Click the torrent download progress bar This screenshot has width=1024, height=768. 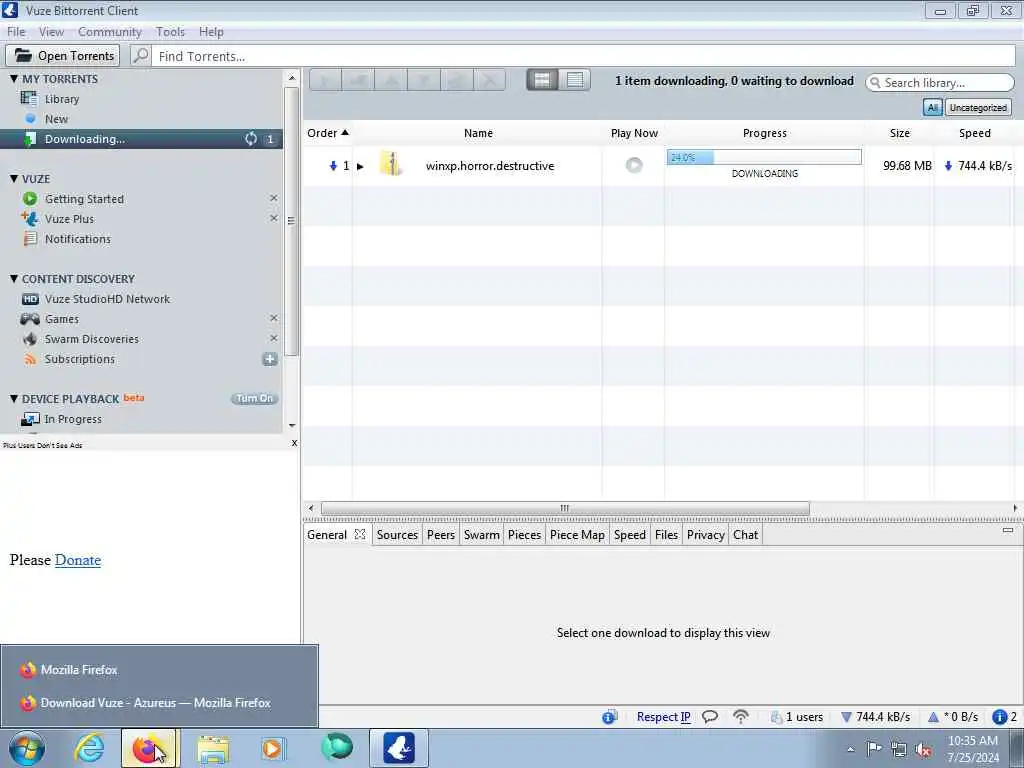[763, 157]
